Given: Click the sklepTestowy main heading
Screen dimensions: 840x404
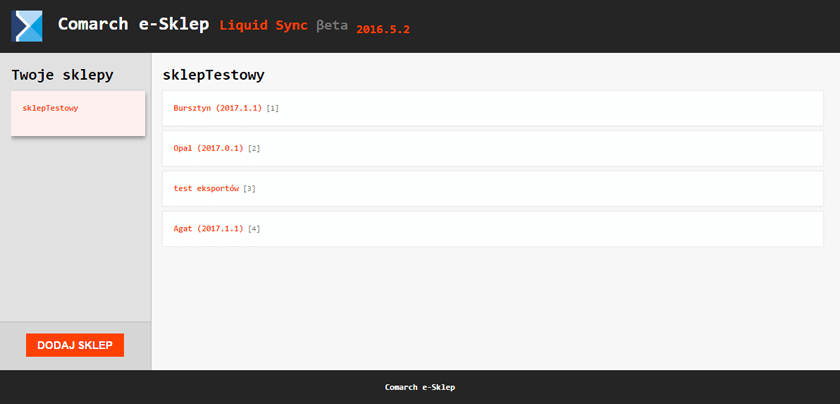Looking at the screenshot, I should [214, 75].
